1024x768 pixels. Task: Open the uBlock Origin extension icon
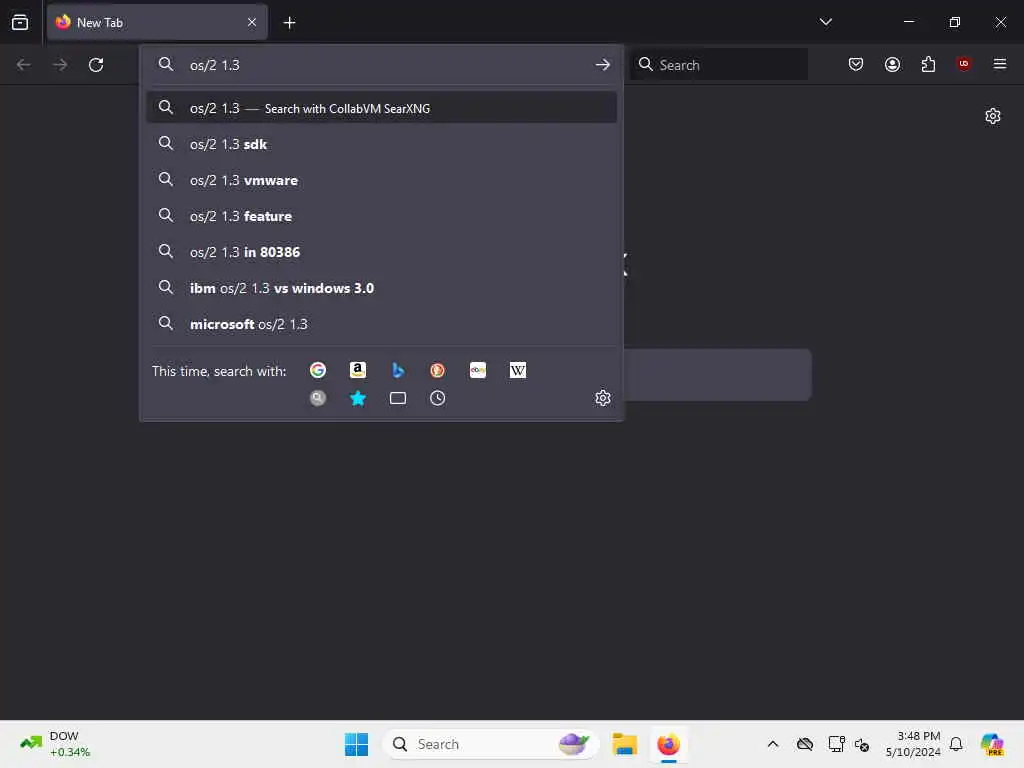(963, 63)
